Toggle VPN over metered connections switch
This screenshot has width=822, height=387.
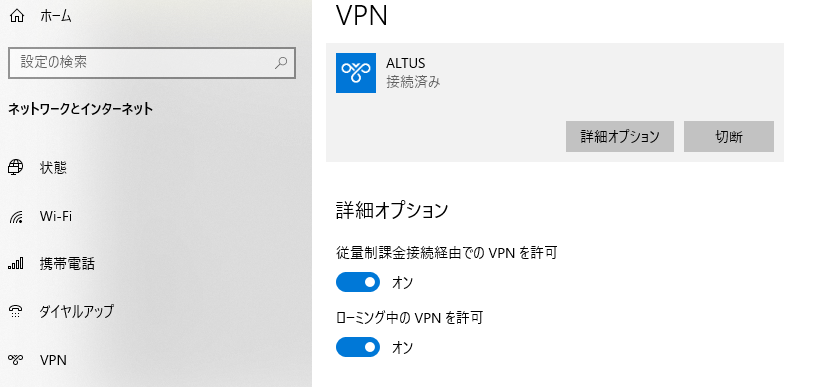358,282
